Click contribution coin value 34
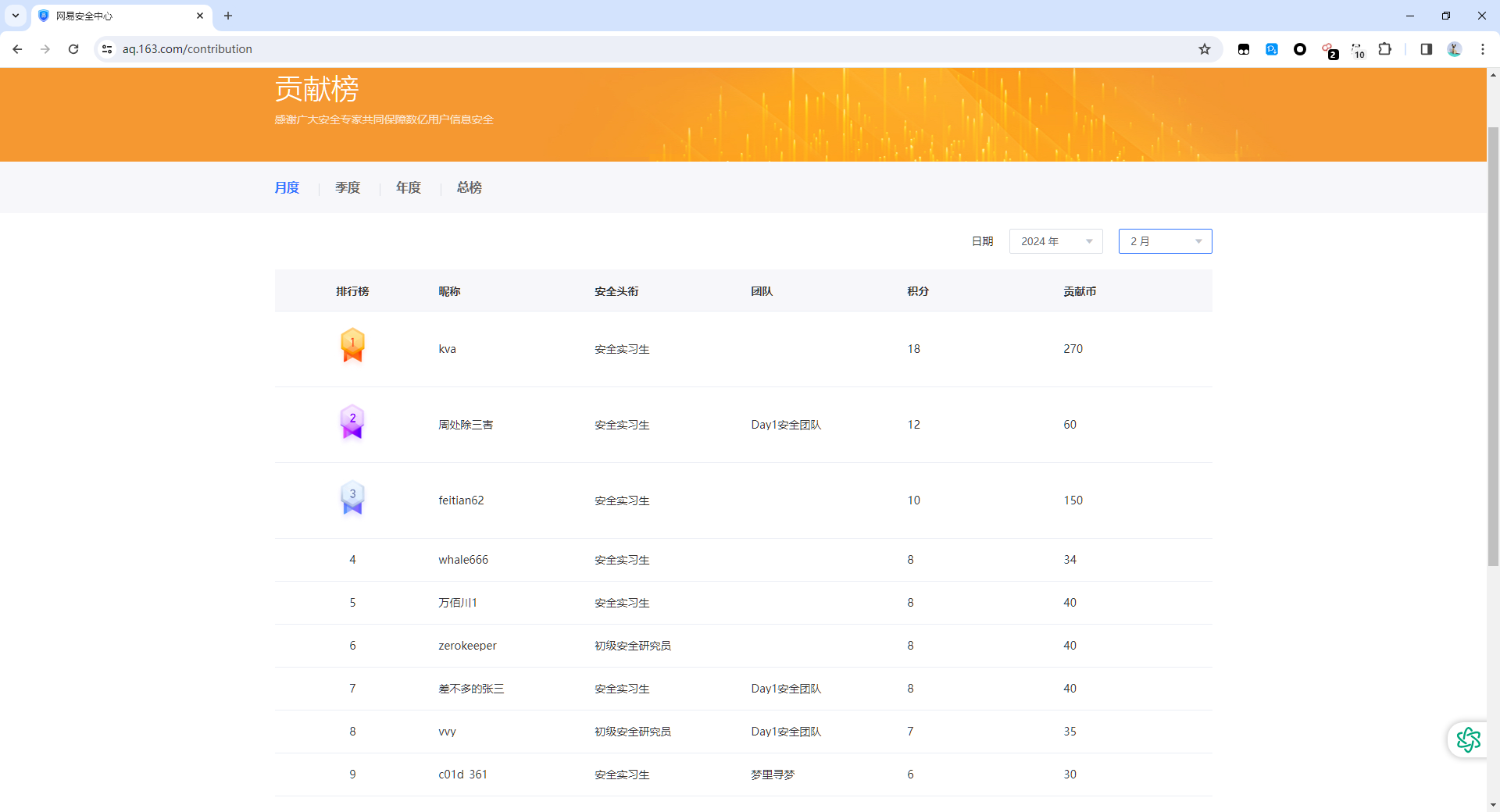Viewport: 1500px width, 812px height. pos(1070,560)
